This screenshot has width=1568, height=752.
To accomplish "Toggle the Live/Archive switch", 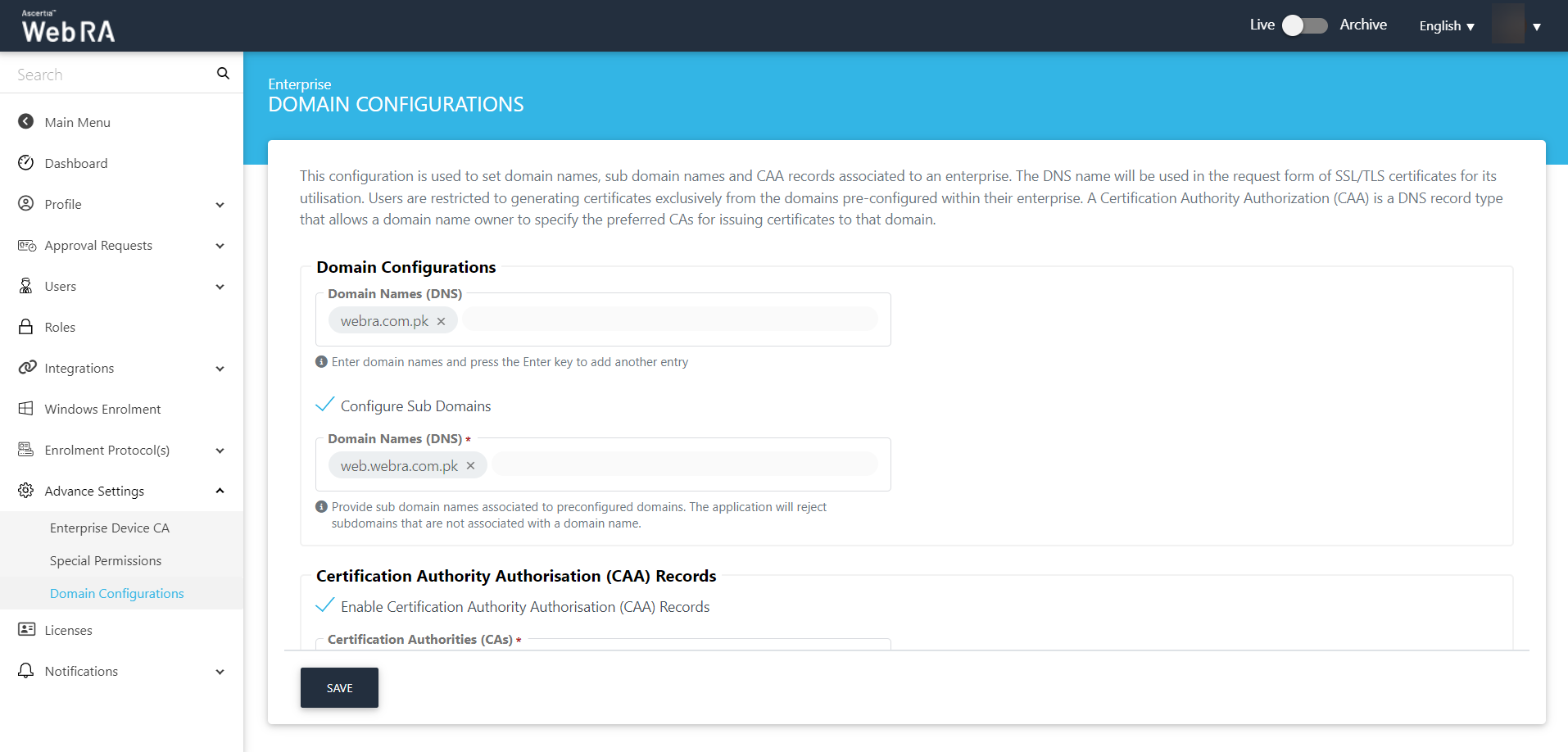I will 1304,25.
